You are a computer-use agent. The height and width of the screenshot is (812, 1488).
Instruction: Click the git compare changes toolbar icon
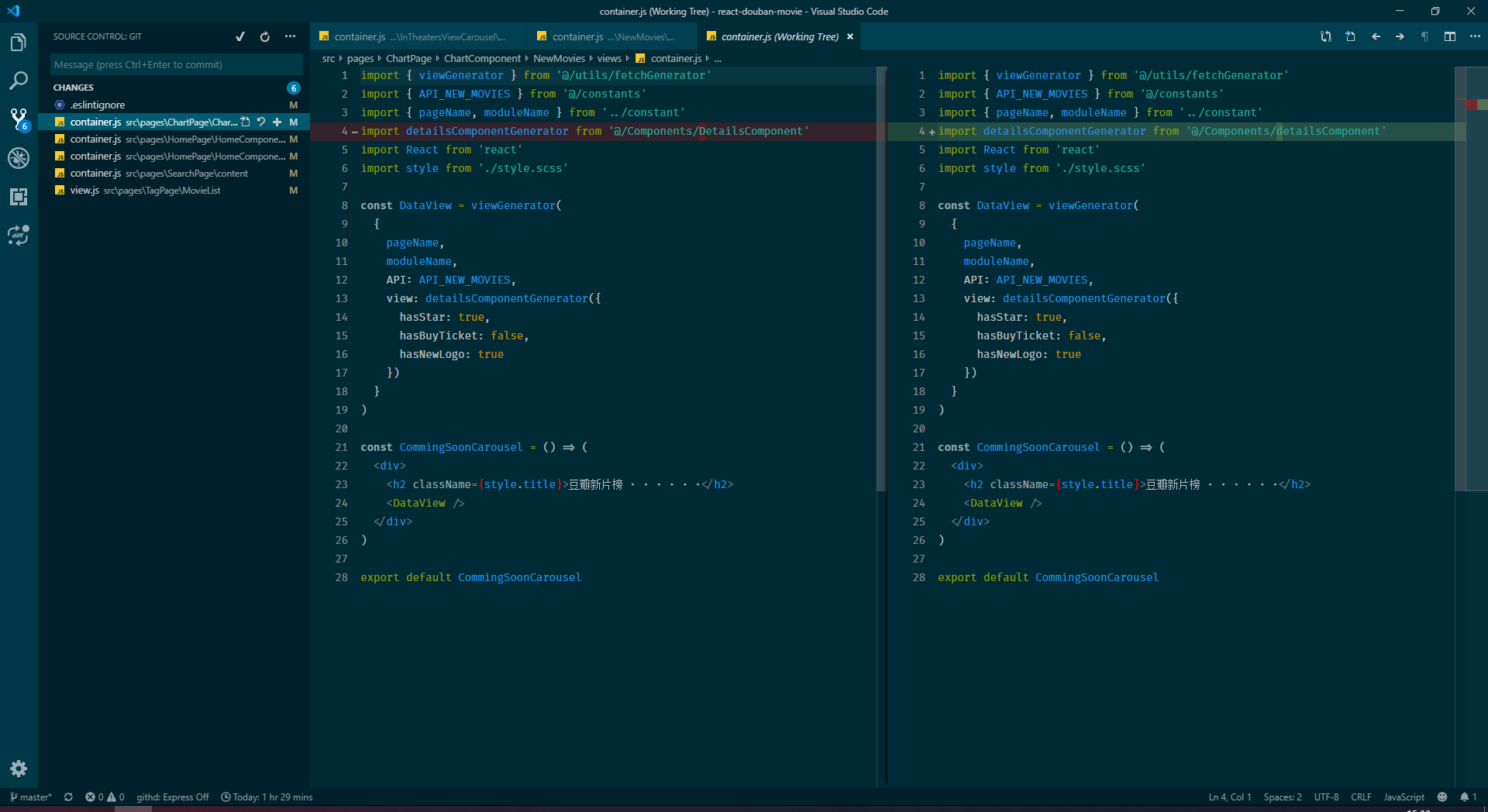1326,36
